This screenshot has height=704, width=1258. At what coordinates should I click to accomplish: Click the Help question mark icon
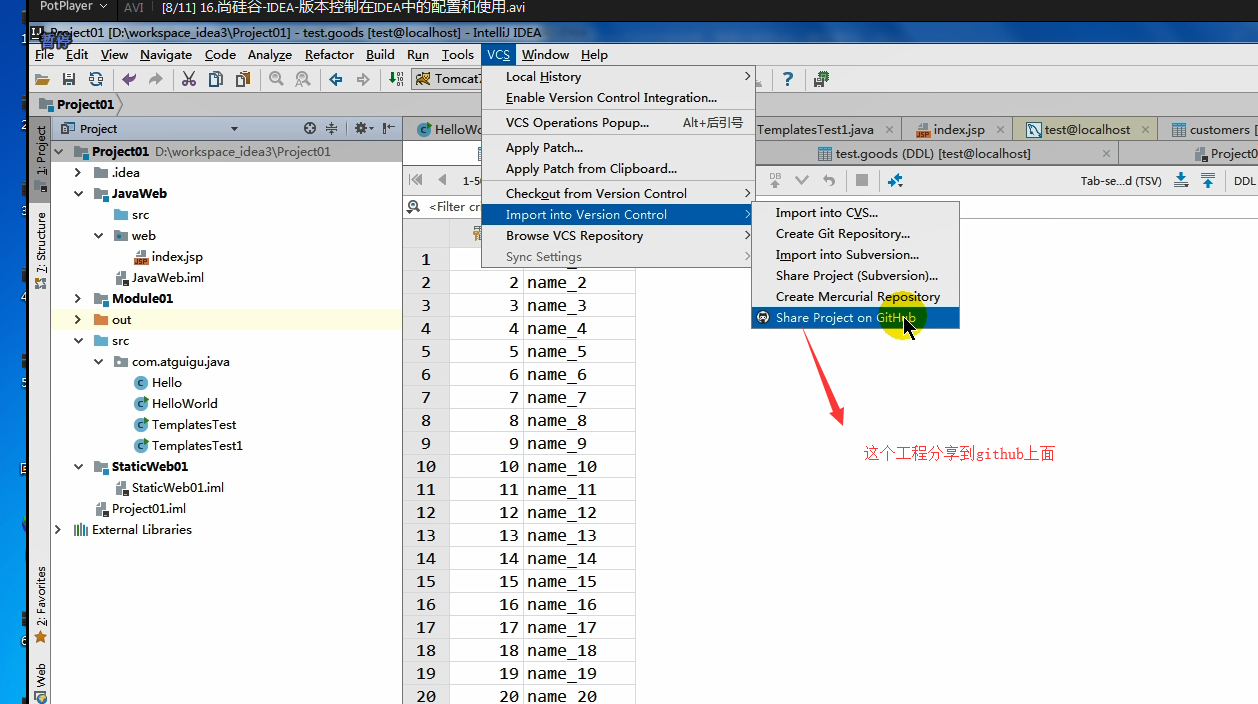[x=788, y=79]
